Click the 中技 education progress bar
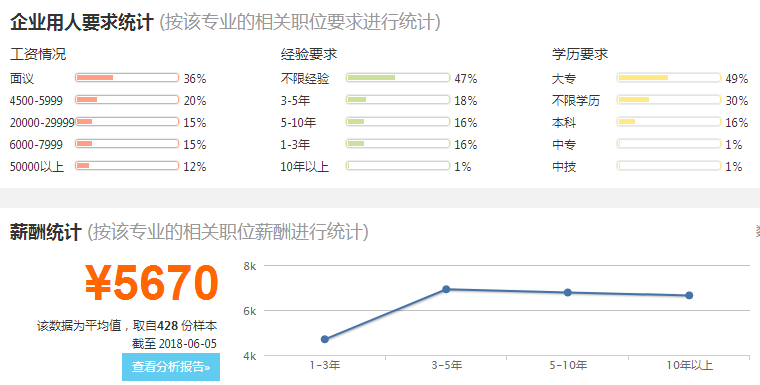The width and height of the screenshot is (760, 385). pyautogui.click(x=669, y=165)
